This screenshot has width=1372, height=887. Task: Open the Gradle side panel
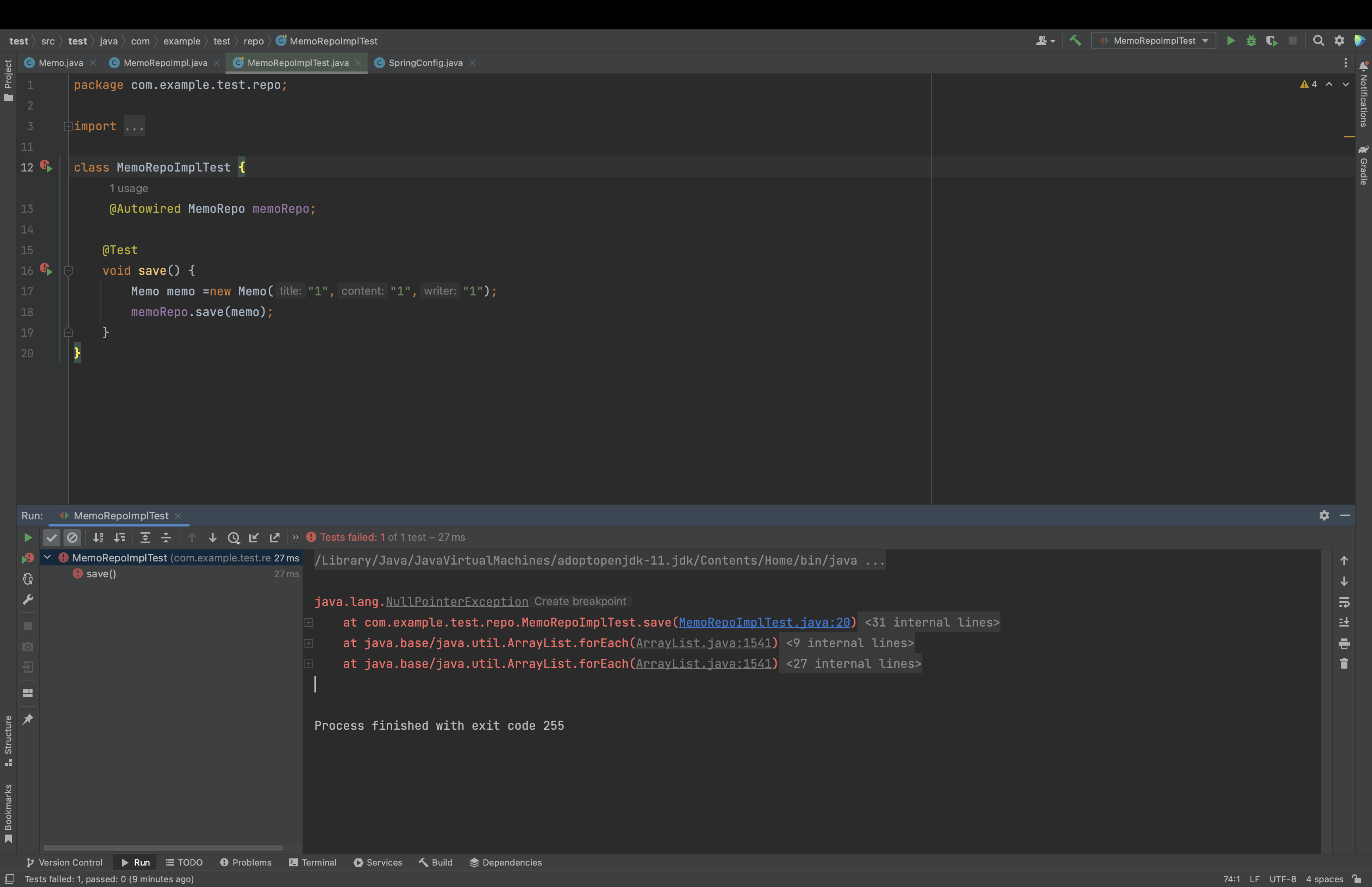pyautogui.click(x=1363, y=165)
